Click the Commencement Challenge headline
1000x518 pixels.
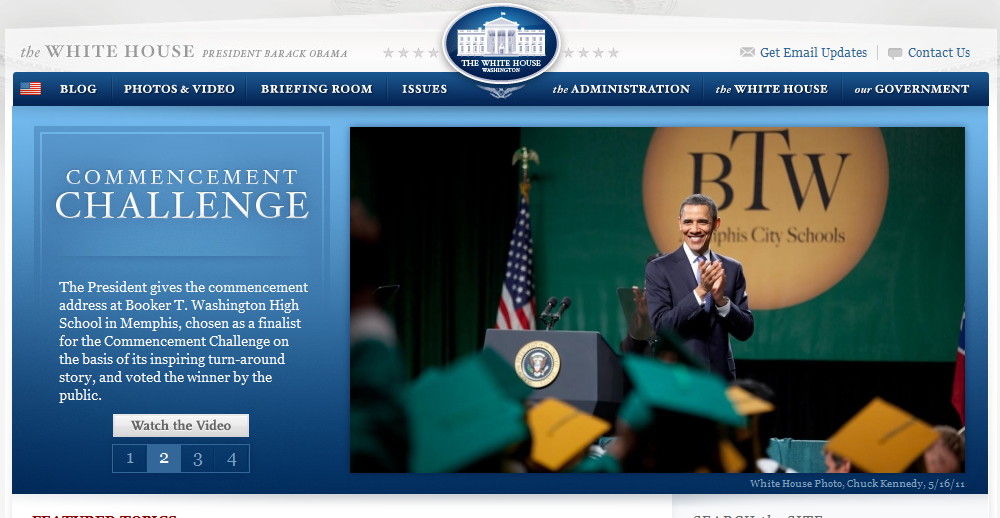182,194
